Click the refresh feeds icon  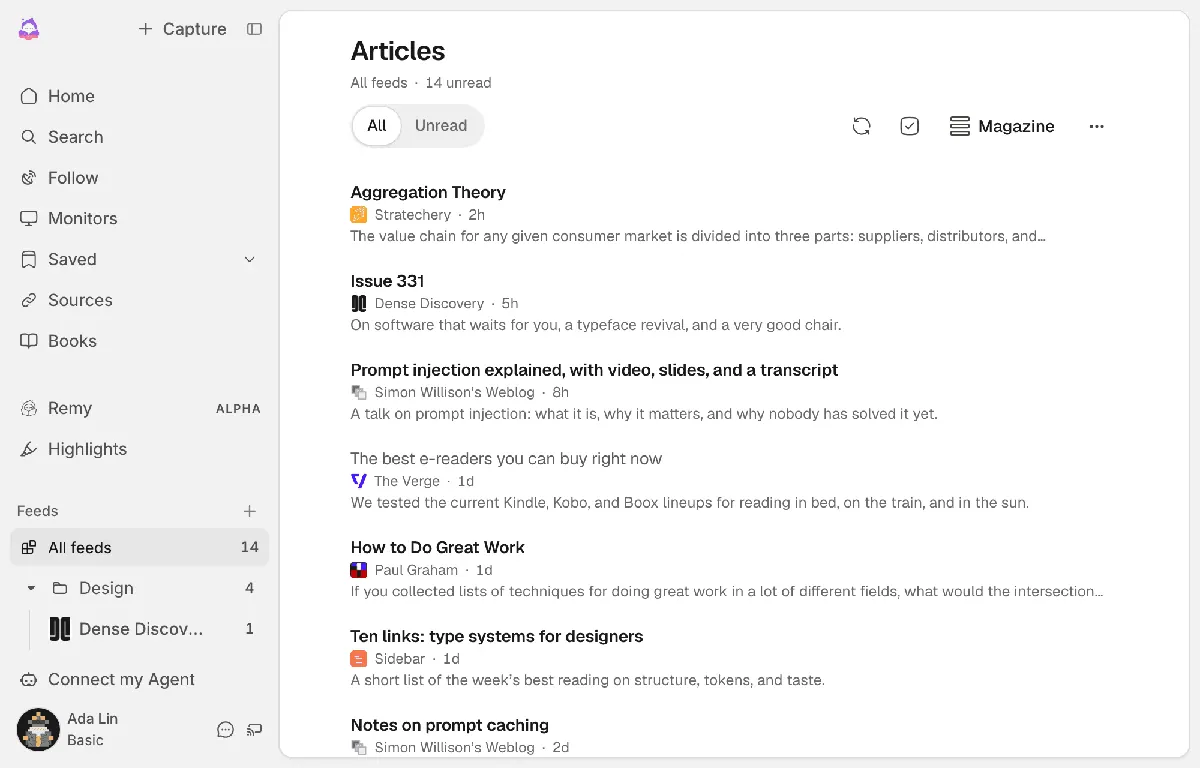[861, 126]
